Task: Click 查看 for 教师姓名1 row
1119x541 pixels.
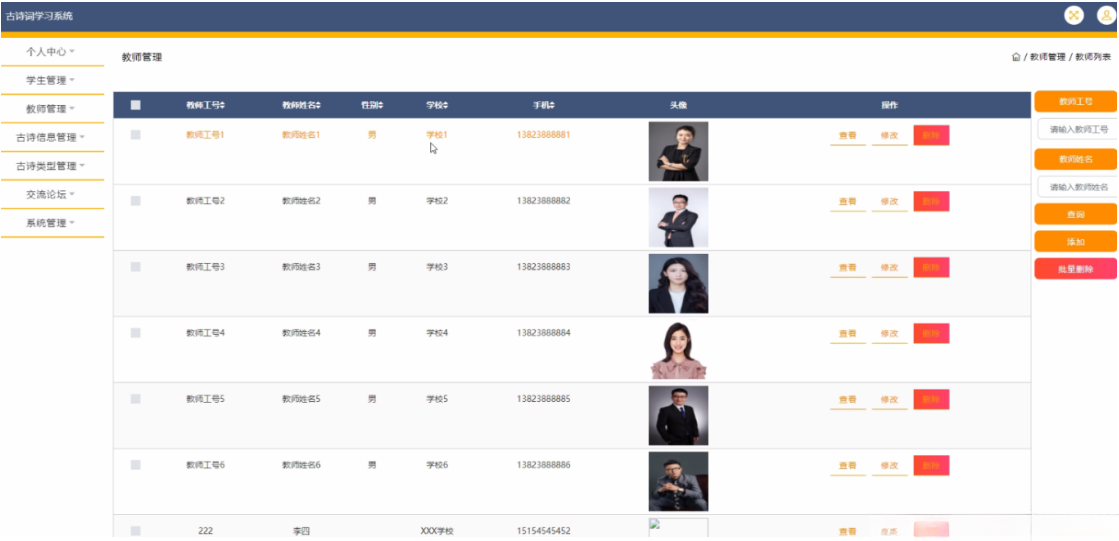Action: (x=848, y=136)
